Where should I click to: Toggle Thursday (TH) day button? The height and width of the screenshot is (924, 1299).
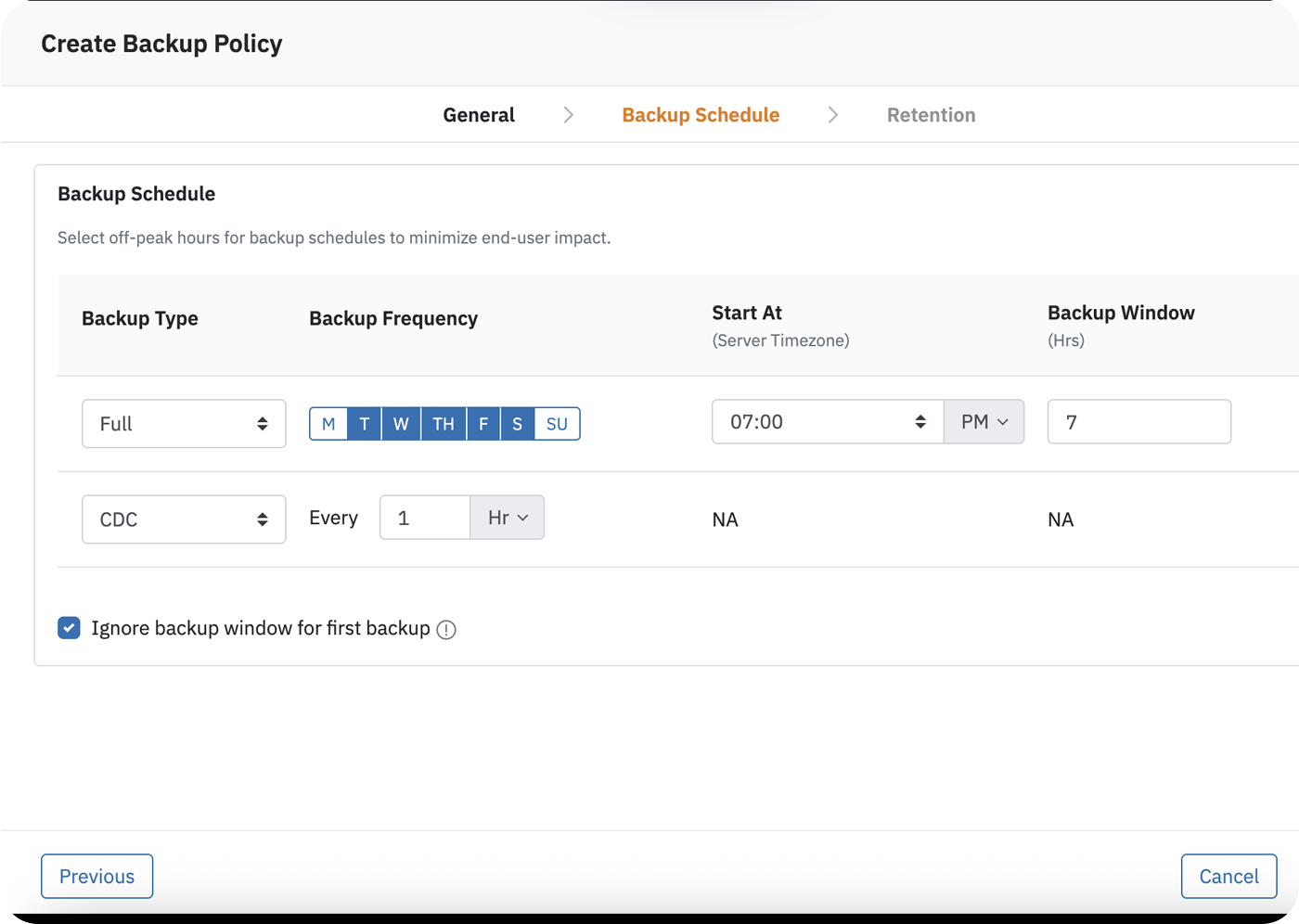pyautogui.click(x=444, y=424)
